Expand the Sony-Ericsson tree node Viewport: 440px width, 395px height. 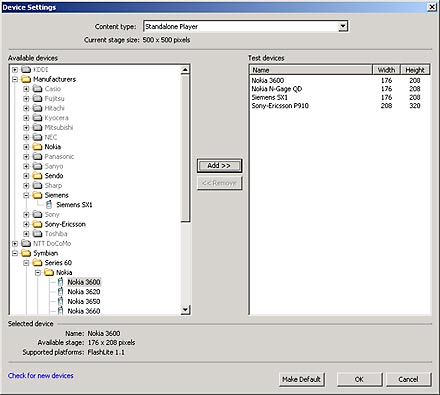coord(26,224)
